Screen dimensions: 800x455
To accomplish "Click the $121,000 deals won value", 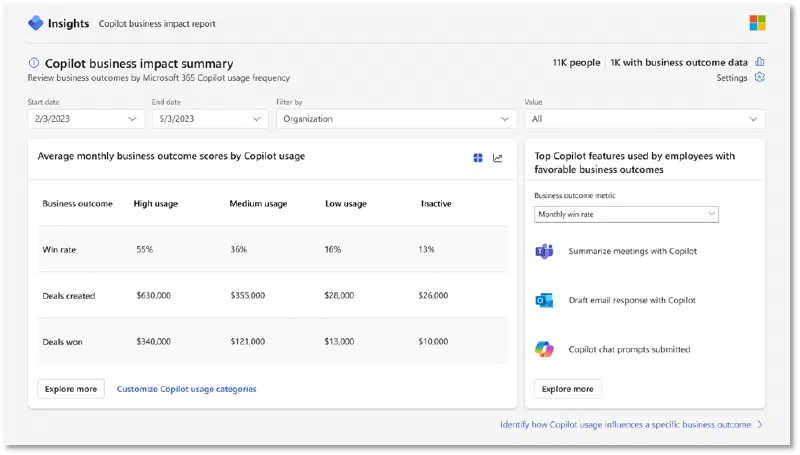I will pos(247,341).
